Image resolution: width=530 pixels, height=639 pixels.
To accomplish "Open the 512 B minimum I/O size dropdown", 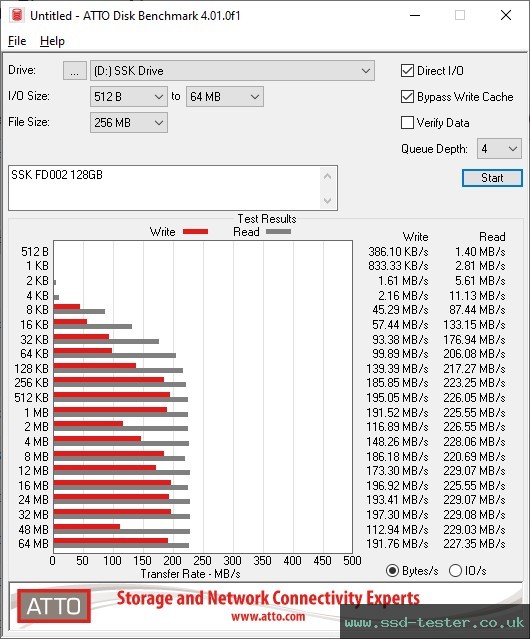I will [x=129, y=97].
